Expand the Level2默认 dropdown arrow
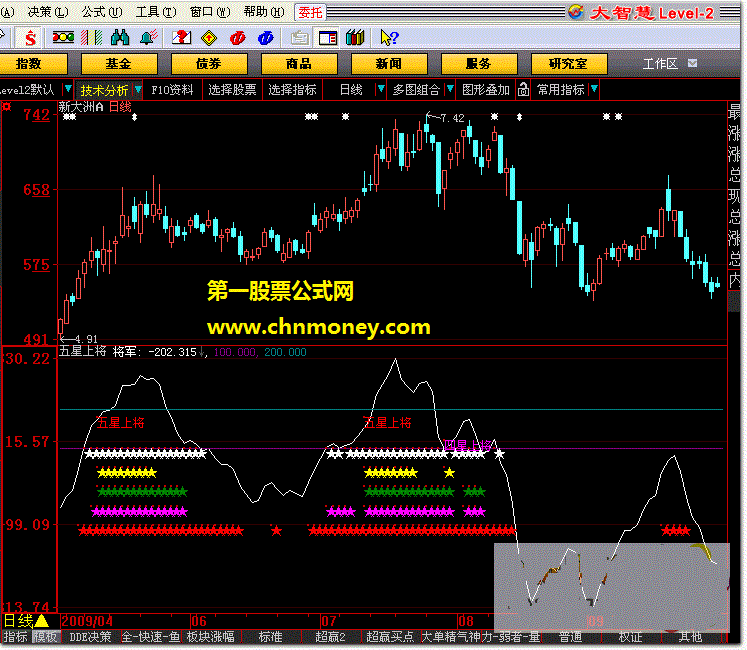This screenshot has height=650, width=747. tap(68, 89)
